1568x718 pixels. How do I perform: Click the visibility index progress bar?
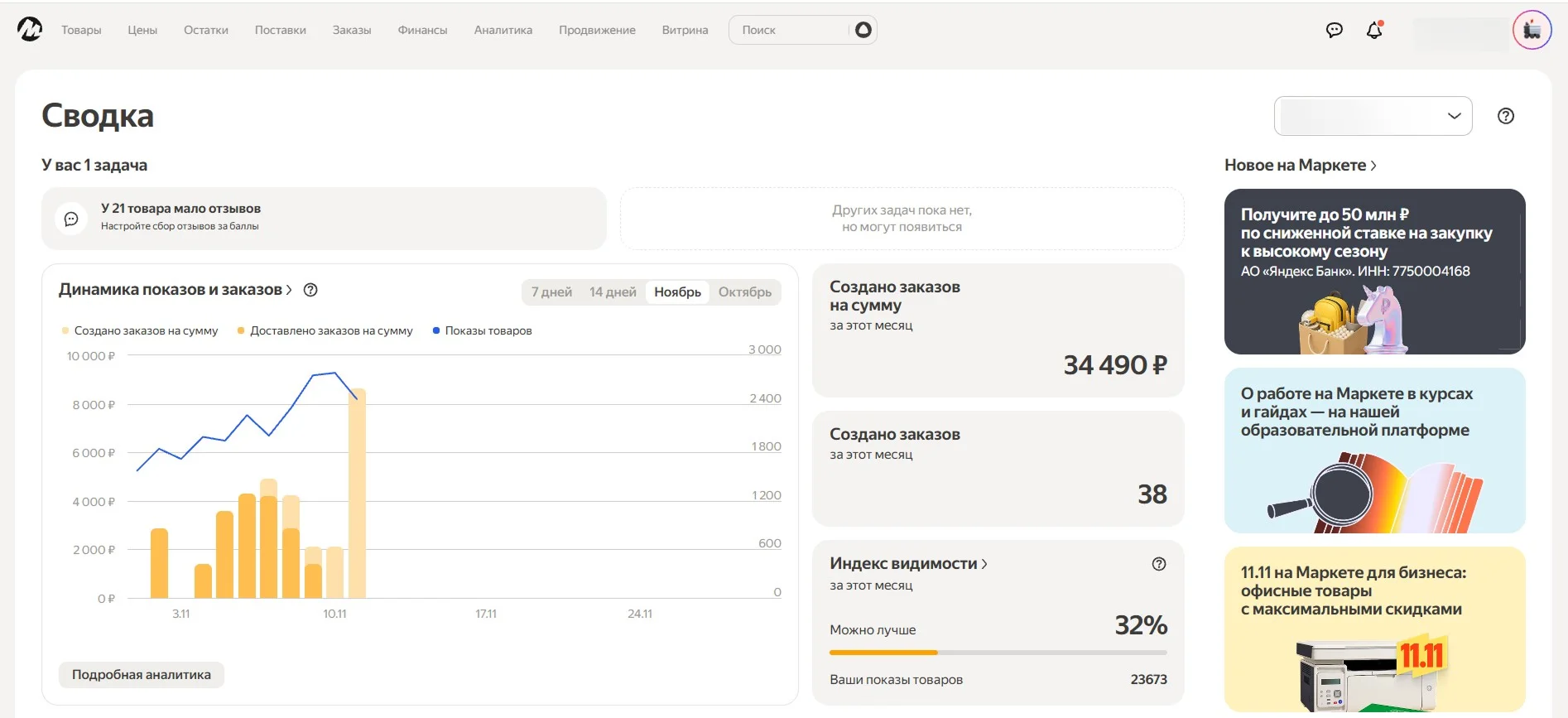998,653
